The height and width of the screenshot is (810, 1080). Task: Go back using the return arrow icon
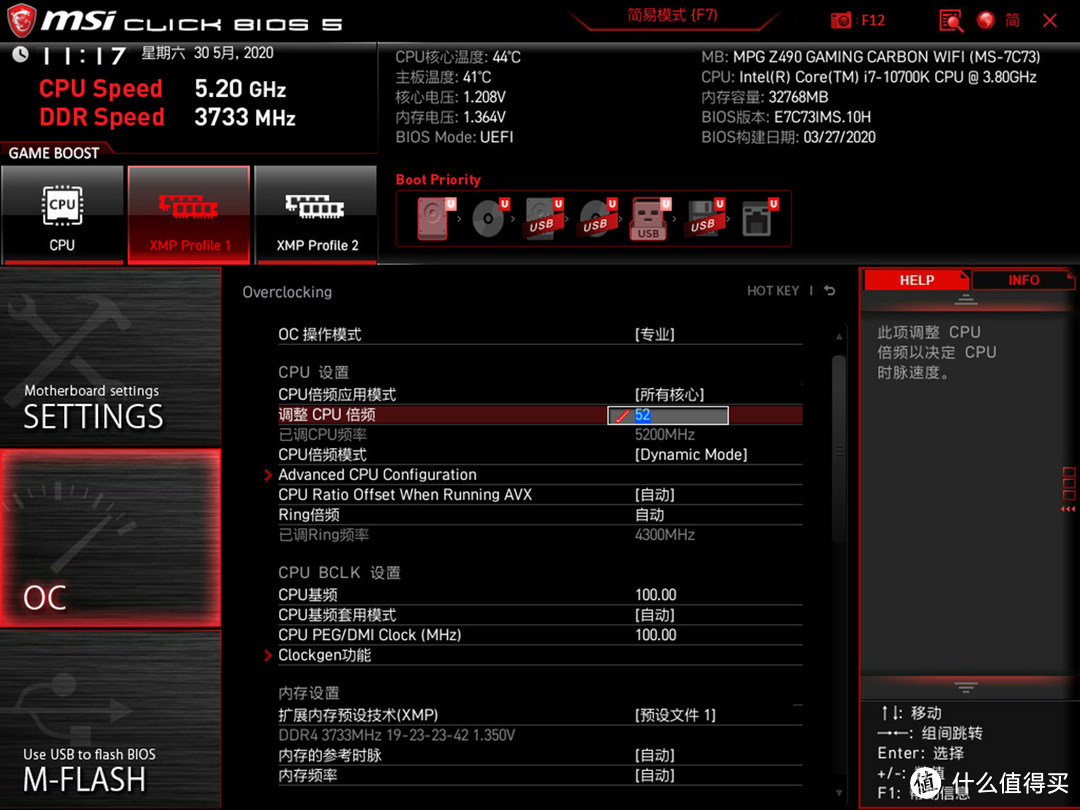tap(830, 291)
